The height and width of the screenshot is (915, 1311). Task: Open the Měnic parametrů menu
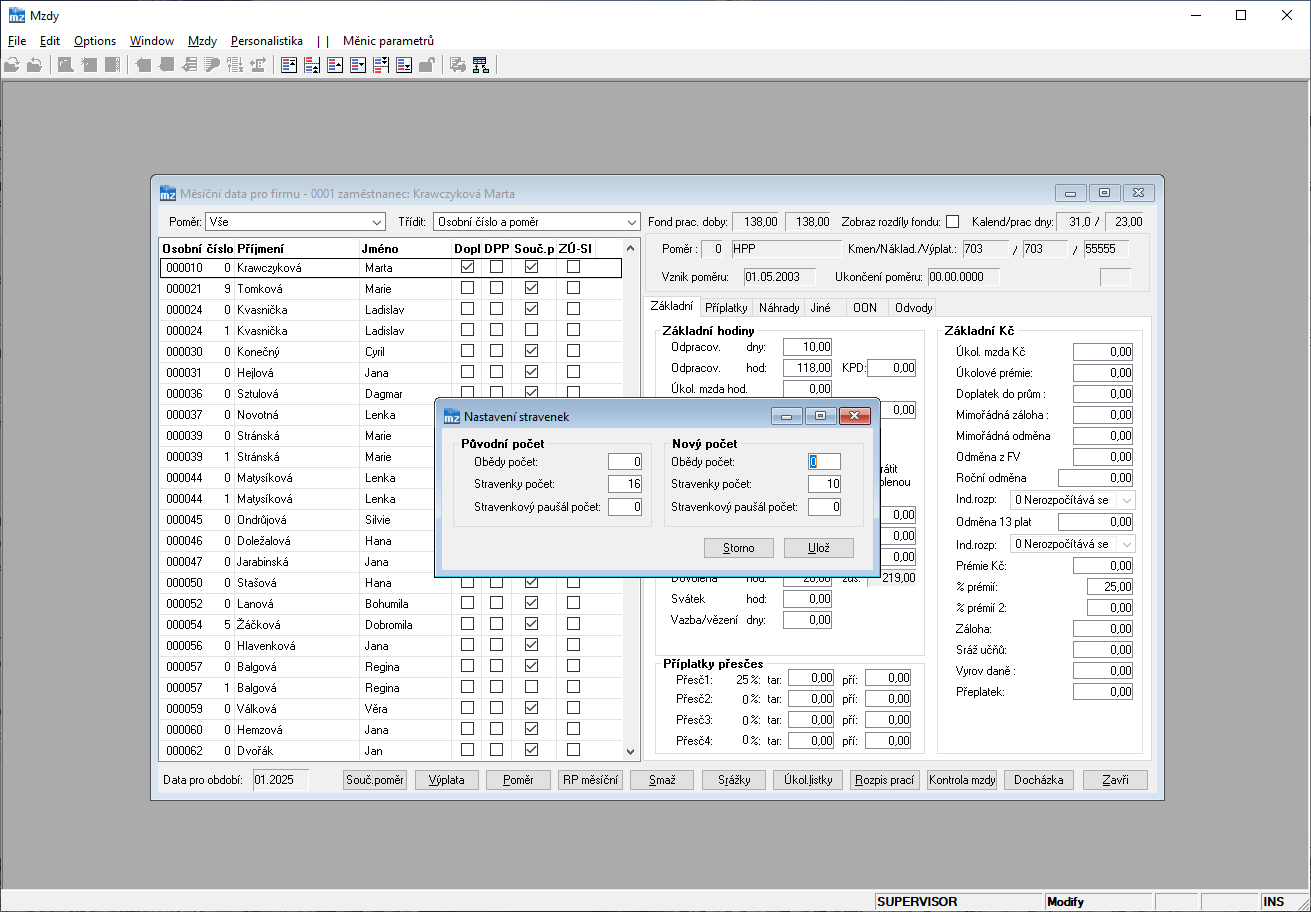click(388, 41)
